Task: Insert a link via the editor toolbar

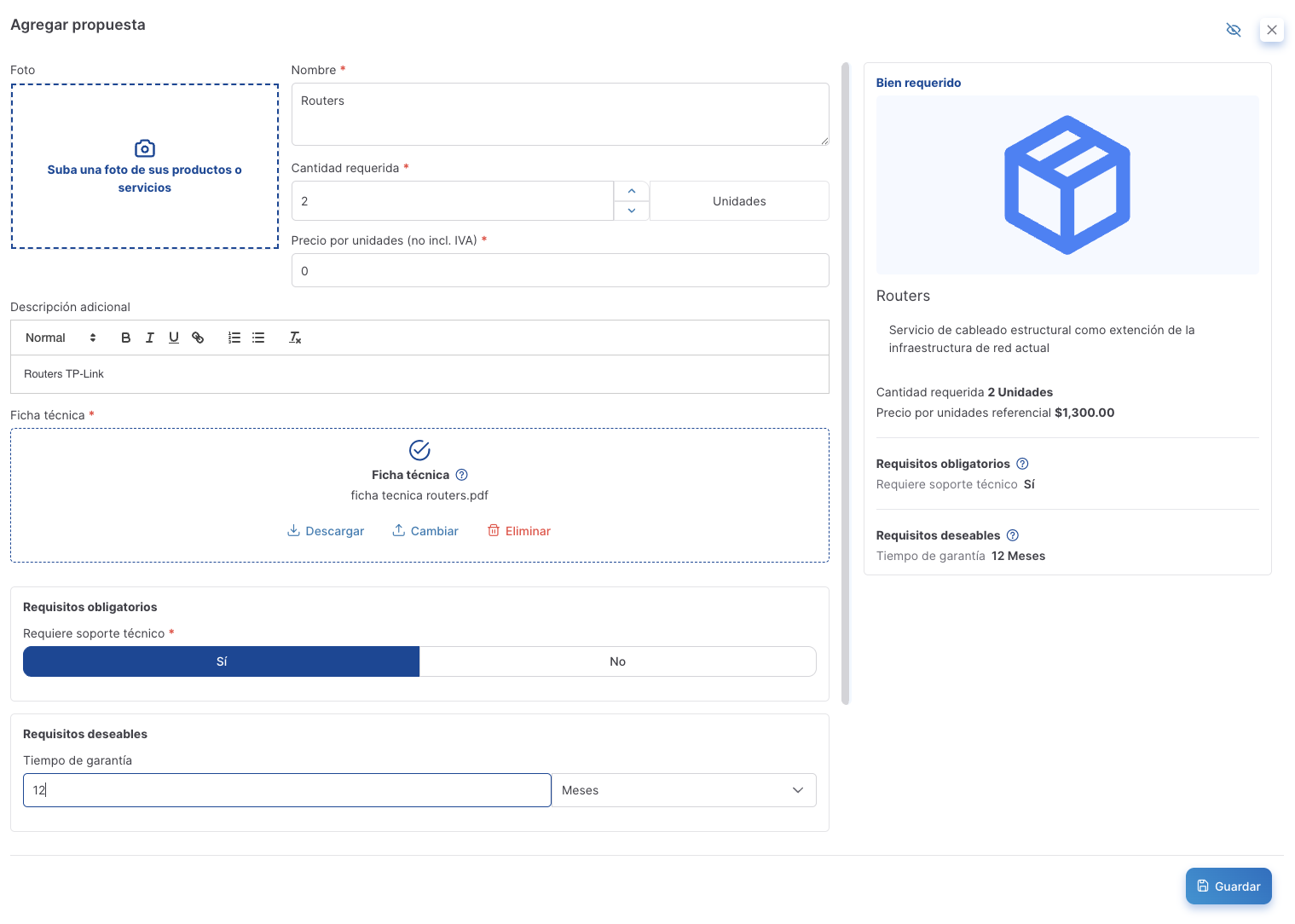Action: (x=198, y=338)
